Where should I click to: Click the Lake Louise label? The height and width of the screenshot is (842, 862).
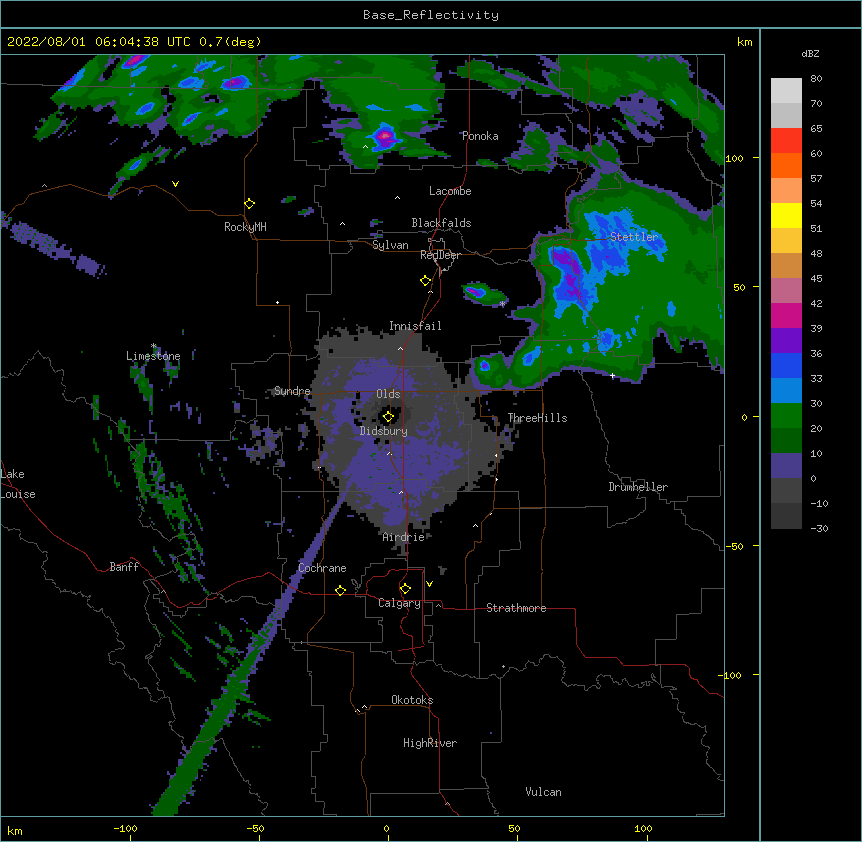18,484
